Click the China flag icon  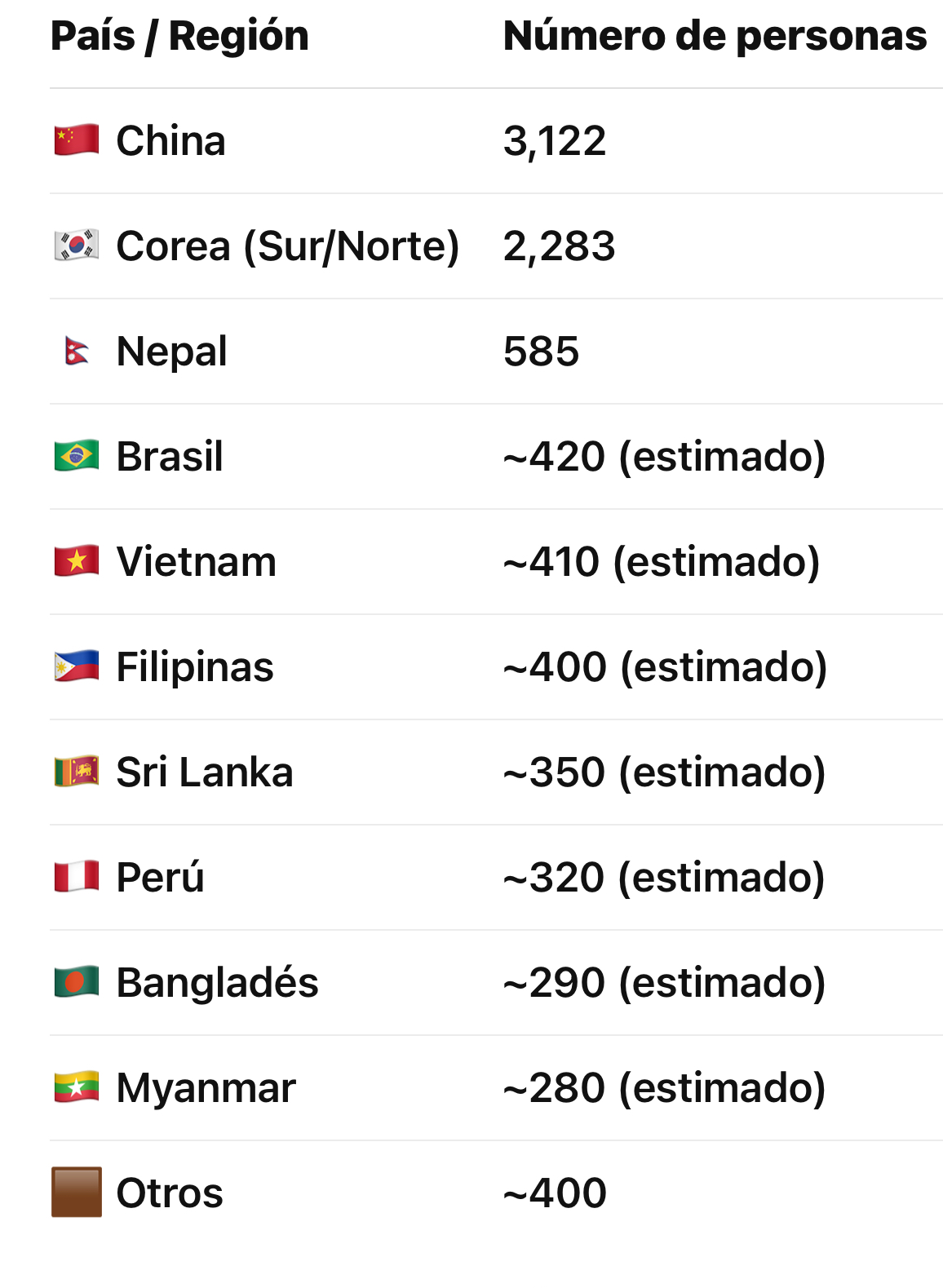point(77,140)
